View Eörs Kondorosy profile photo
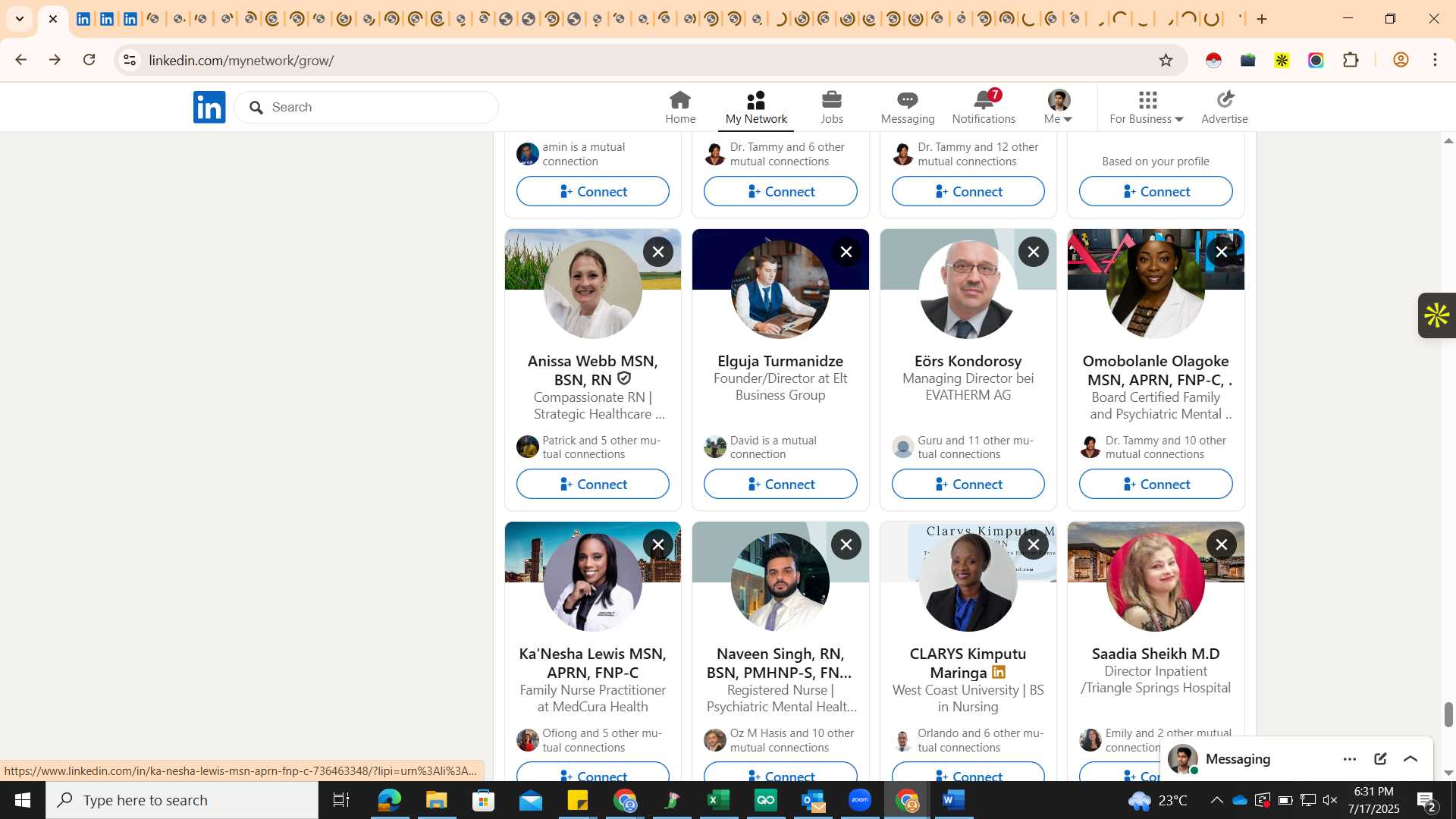1456x819 pixels. click(968, 290)
